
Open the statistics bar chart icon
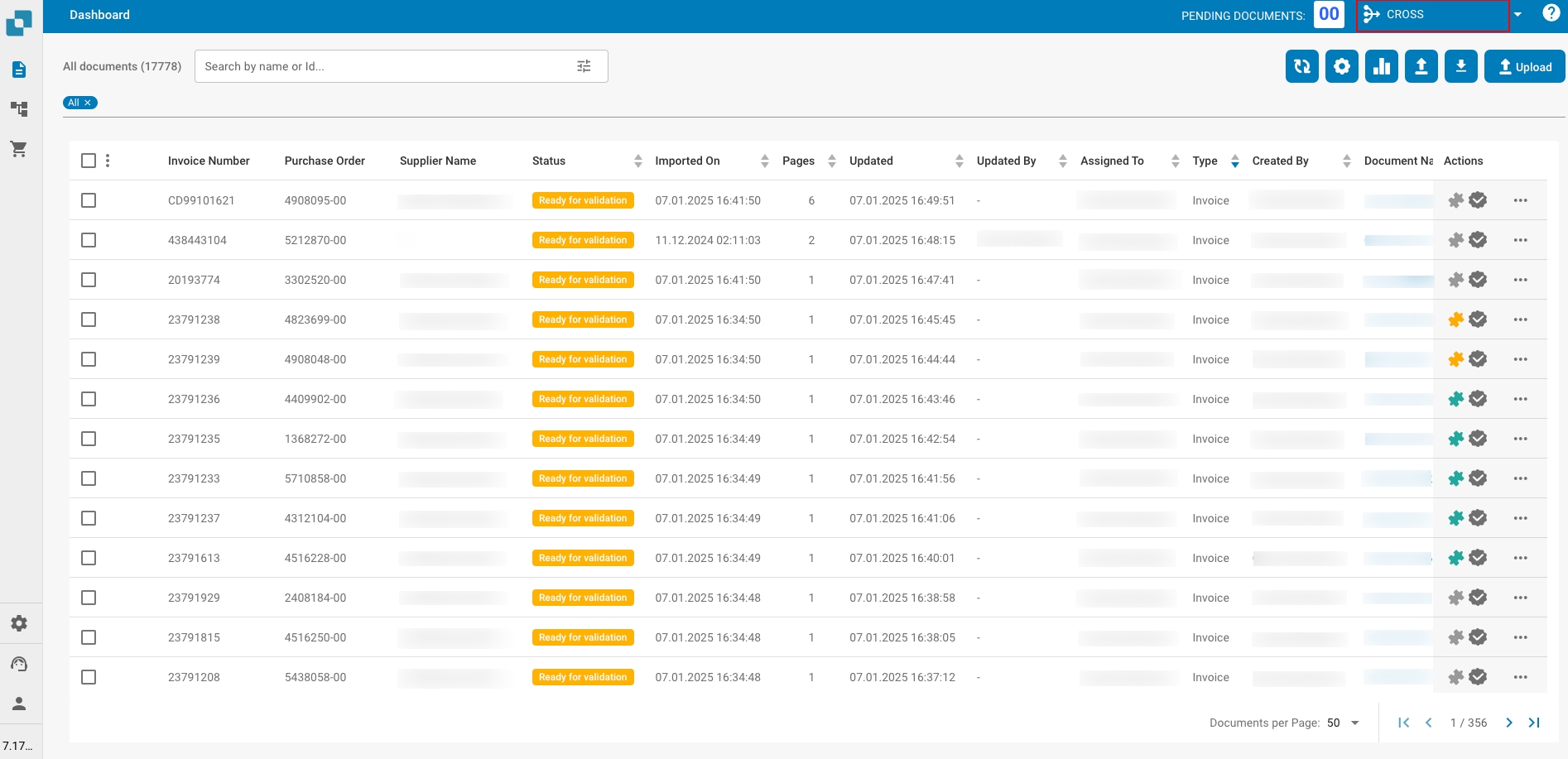point(1381,66)
